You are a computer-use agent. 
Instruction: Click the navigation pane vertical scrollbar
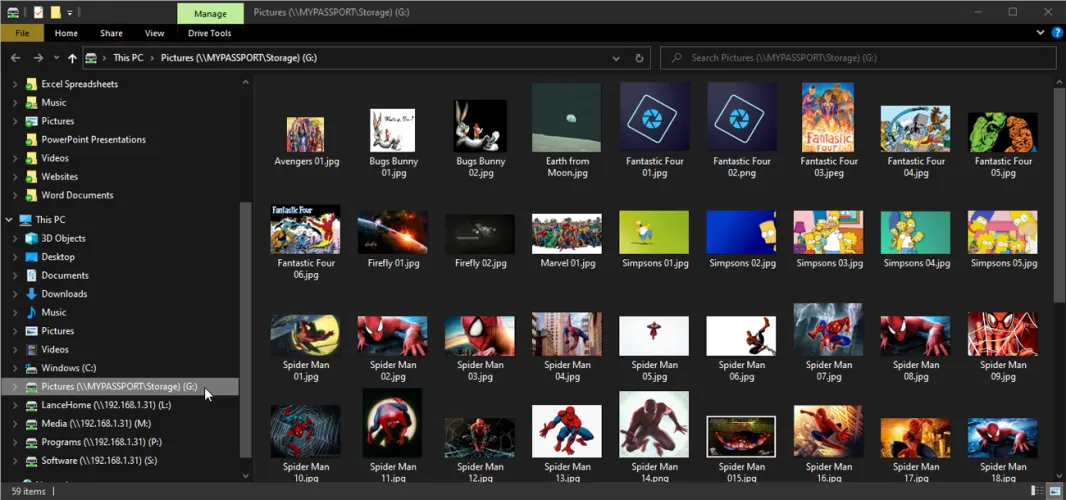coord(245,330)
